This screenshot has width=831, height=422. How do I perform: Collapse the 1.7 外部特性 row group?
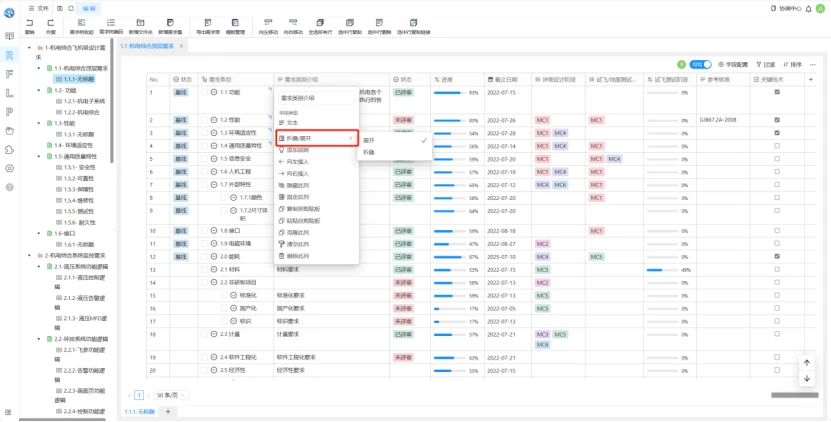coord(214,184)
